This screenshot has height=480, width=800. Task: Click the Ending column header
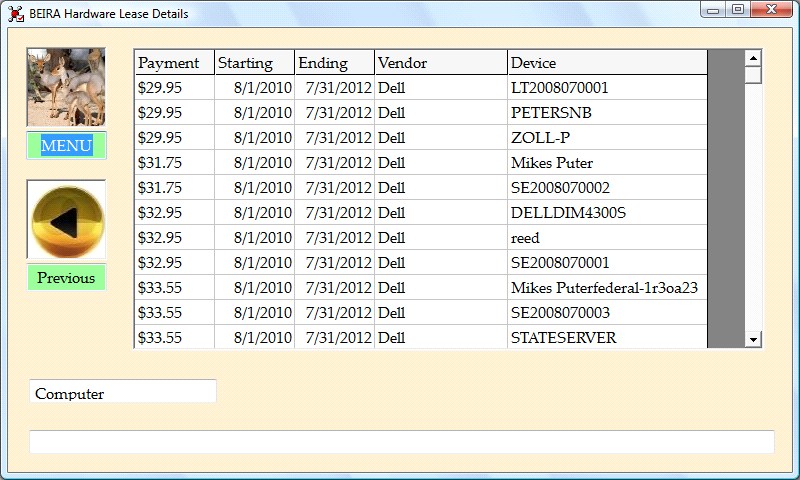point(334,63)
